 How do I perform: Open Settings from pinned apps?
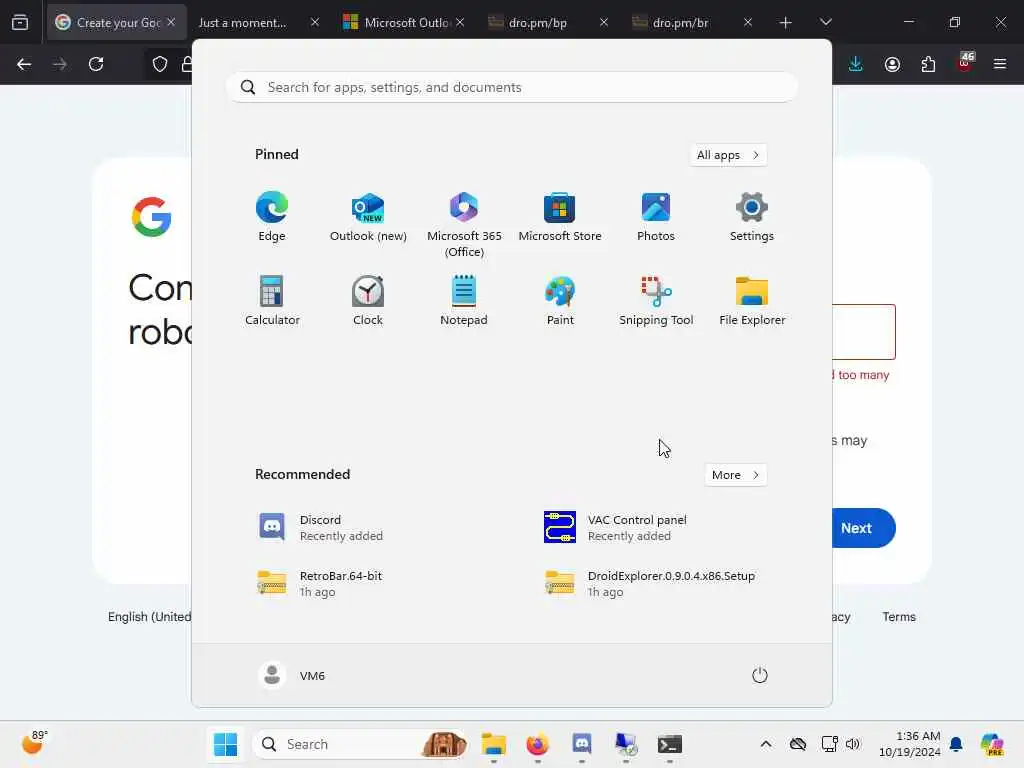[x=752, y=217]
